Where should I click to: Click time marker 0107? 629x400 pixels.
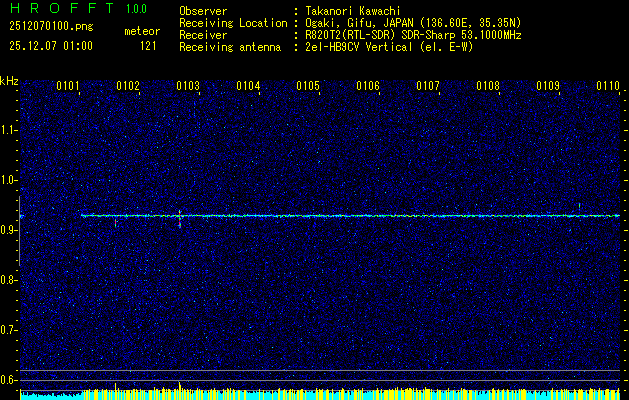click(x=428, y=85)
